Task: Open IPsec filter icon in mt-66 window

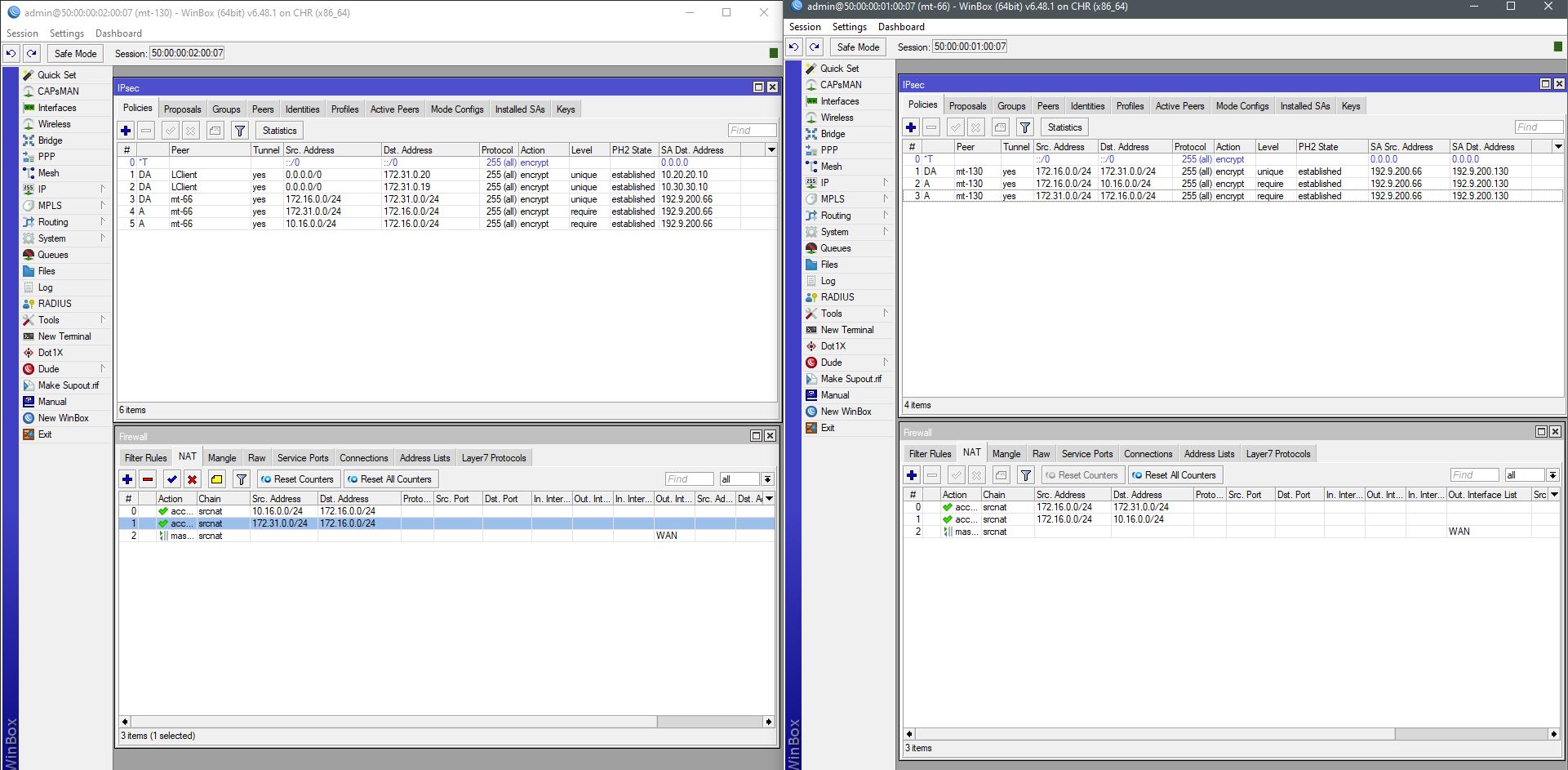Action: coord(1025,127)
